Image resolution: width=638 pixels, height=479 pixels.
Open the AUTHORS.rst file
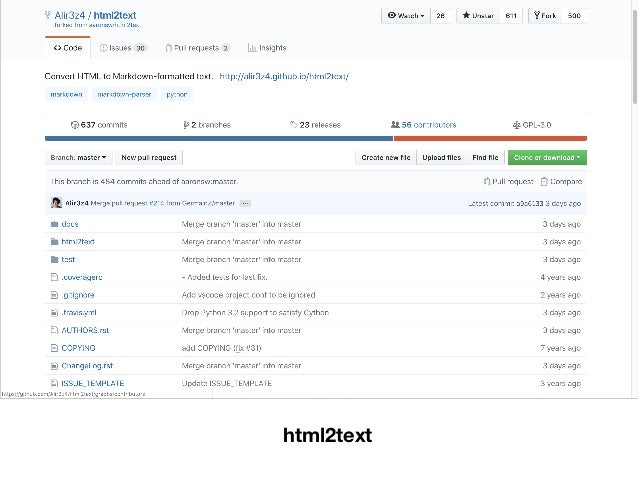(x=85, y=330)
